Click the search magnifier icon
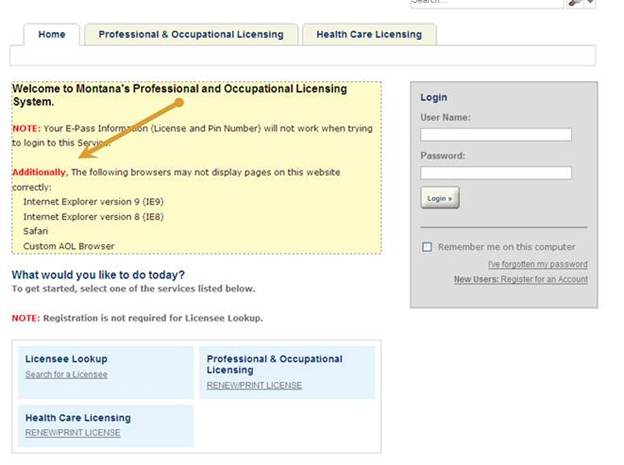Image resolution: width=624 pixels, height=465 pixels. (x=575, y=3)
